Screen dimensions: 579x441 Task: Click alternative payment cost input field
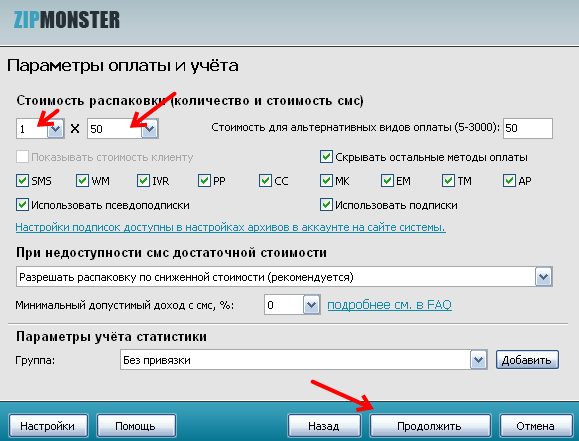point(528,129)
